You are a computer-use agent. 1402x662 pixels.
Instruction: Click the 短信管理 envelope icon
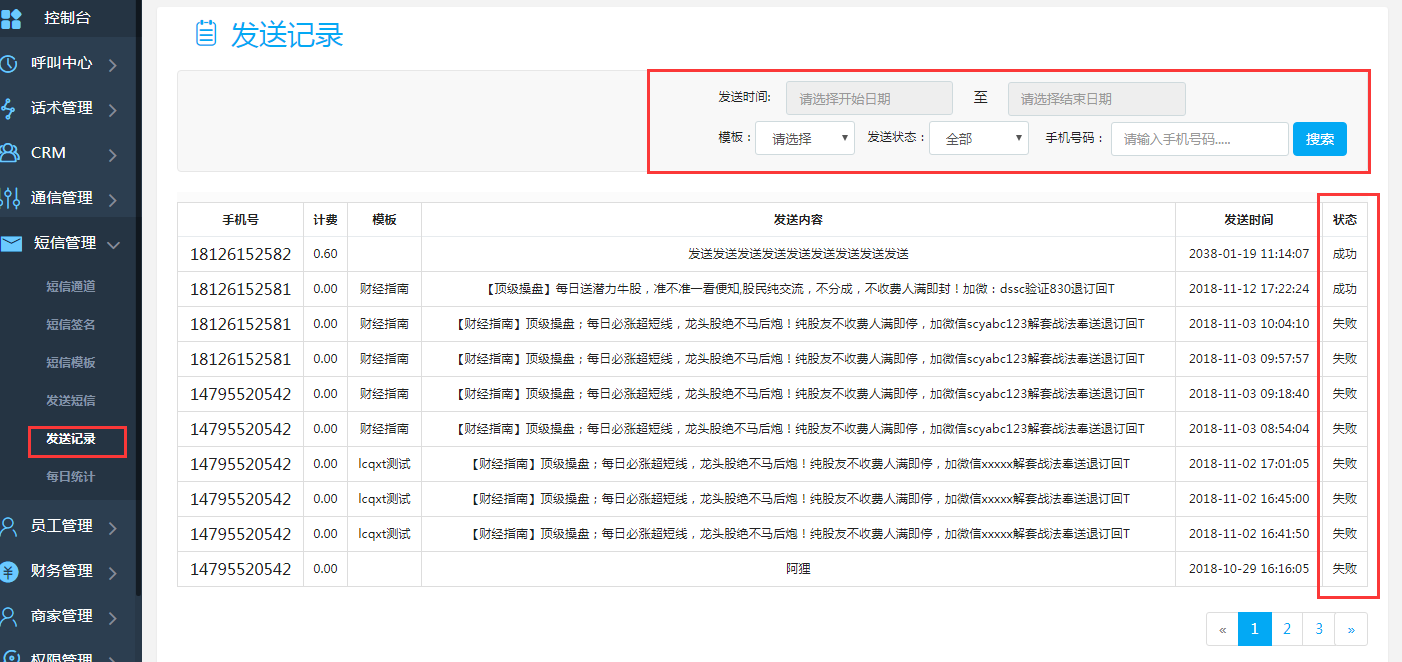(10, 243)
